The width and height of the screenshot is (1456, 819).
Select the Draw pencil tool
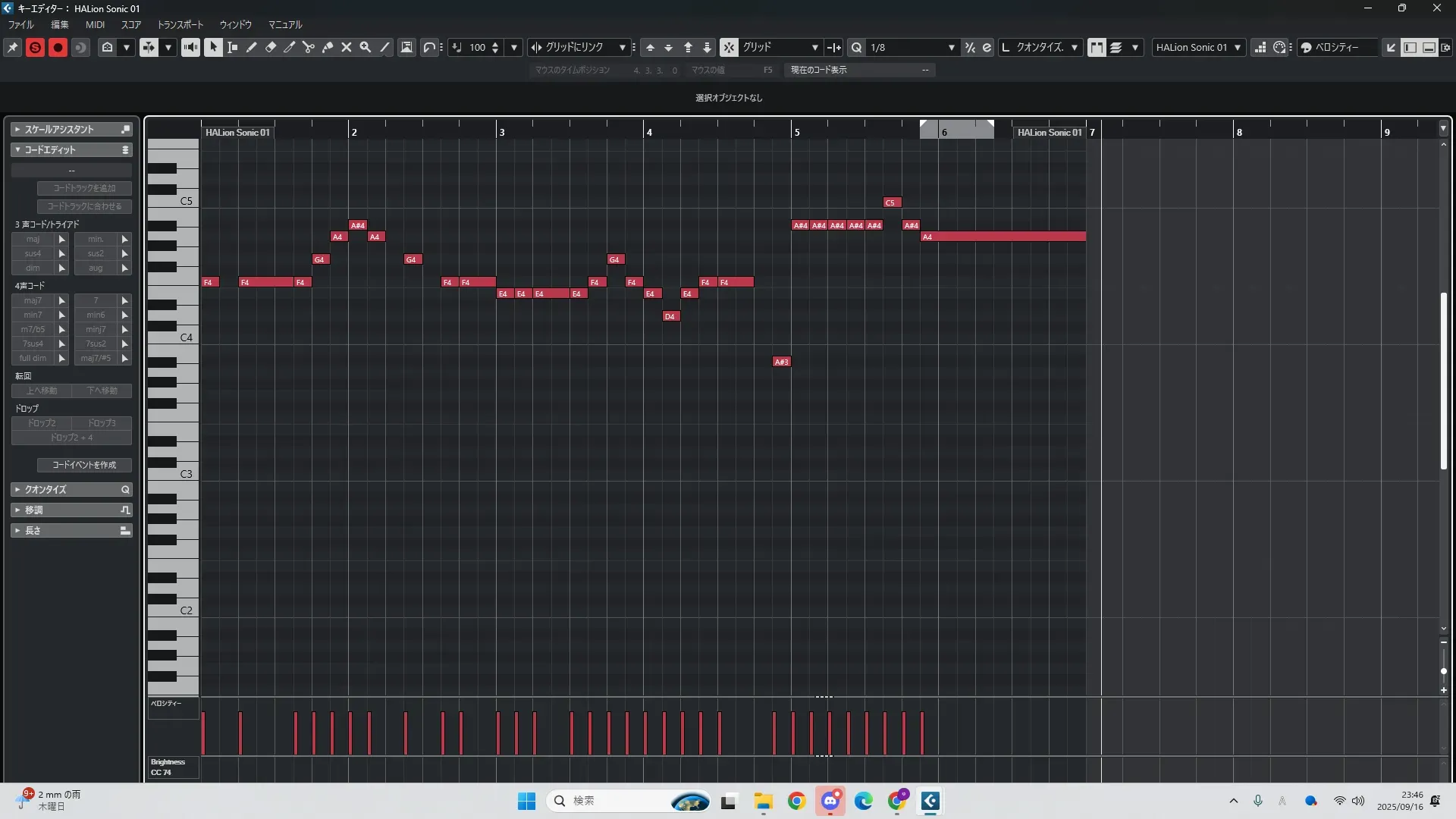[x=251, y=47]
